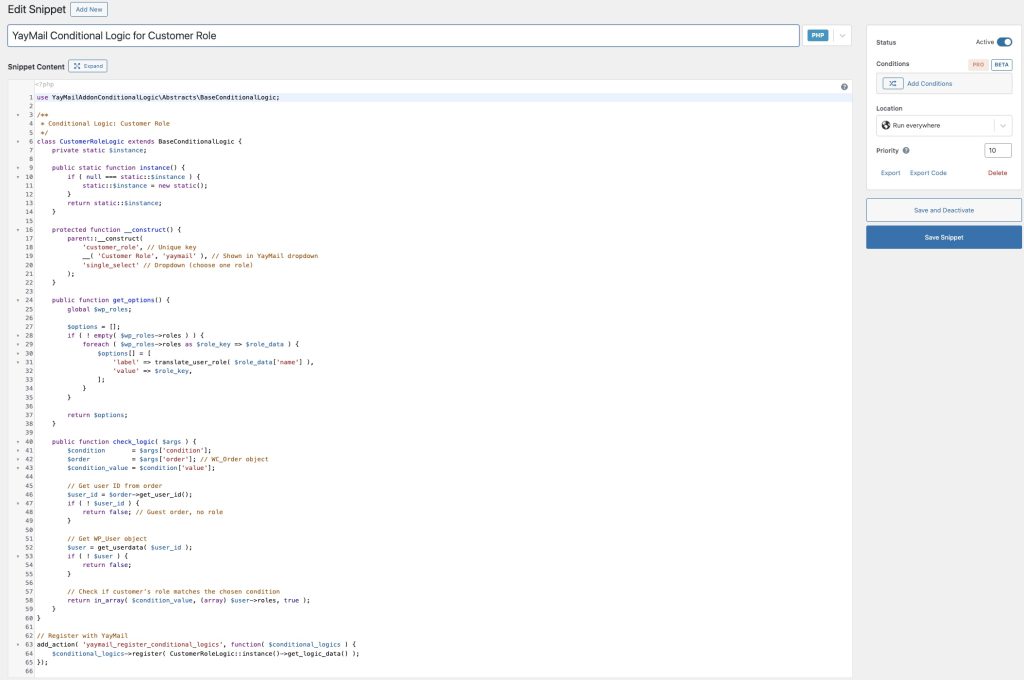Viewport: 1024px width, 680px height.
Task: Click the PHP code type badge
Action: tap(817, 35)
